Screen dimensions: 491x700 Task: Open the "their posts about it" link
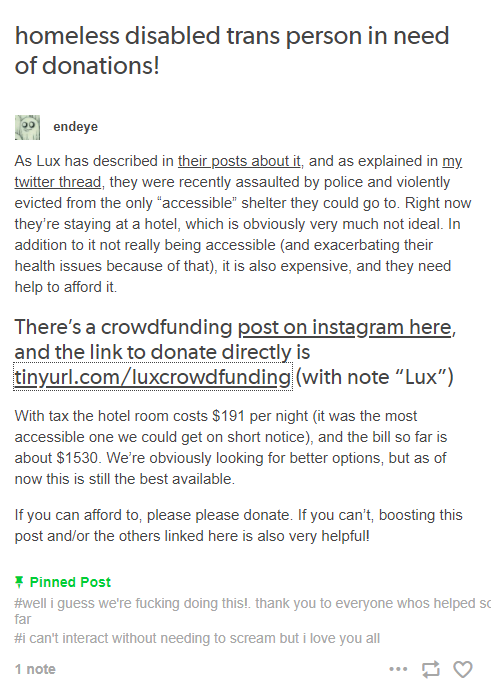click(x=239, y=161)
